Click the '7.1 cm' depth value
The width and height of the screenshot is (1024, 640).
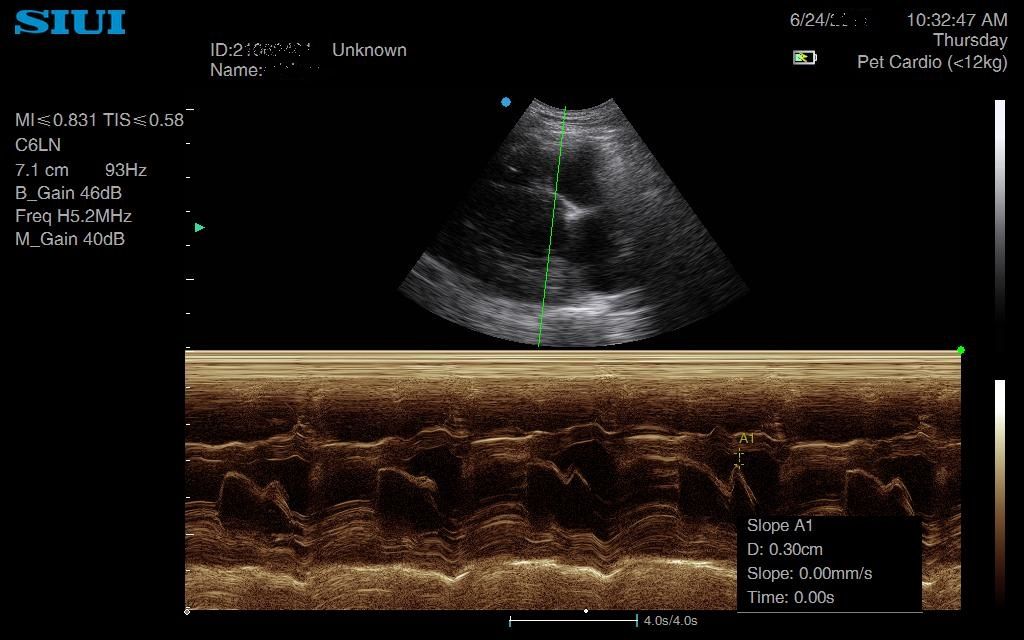coord(42,170)
